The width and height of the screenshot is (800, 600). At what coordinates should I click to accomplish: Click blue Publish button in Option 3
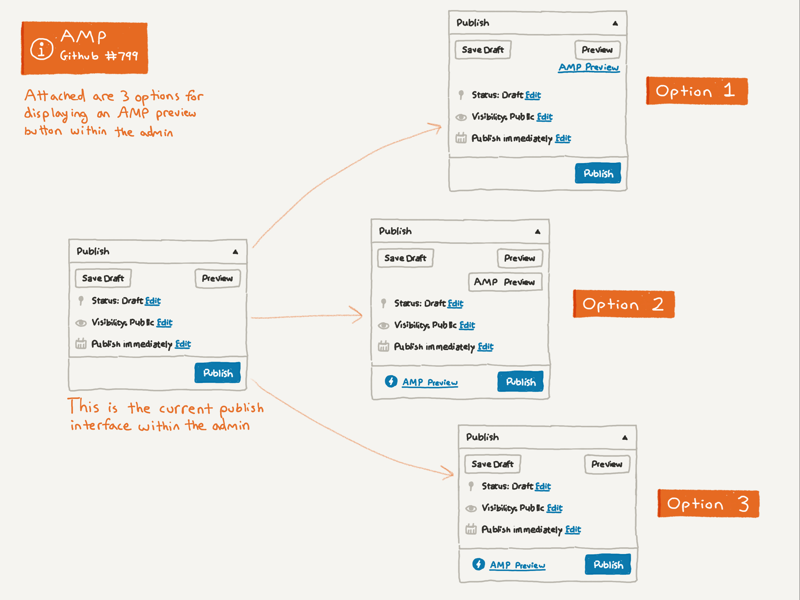608,564
